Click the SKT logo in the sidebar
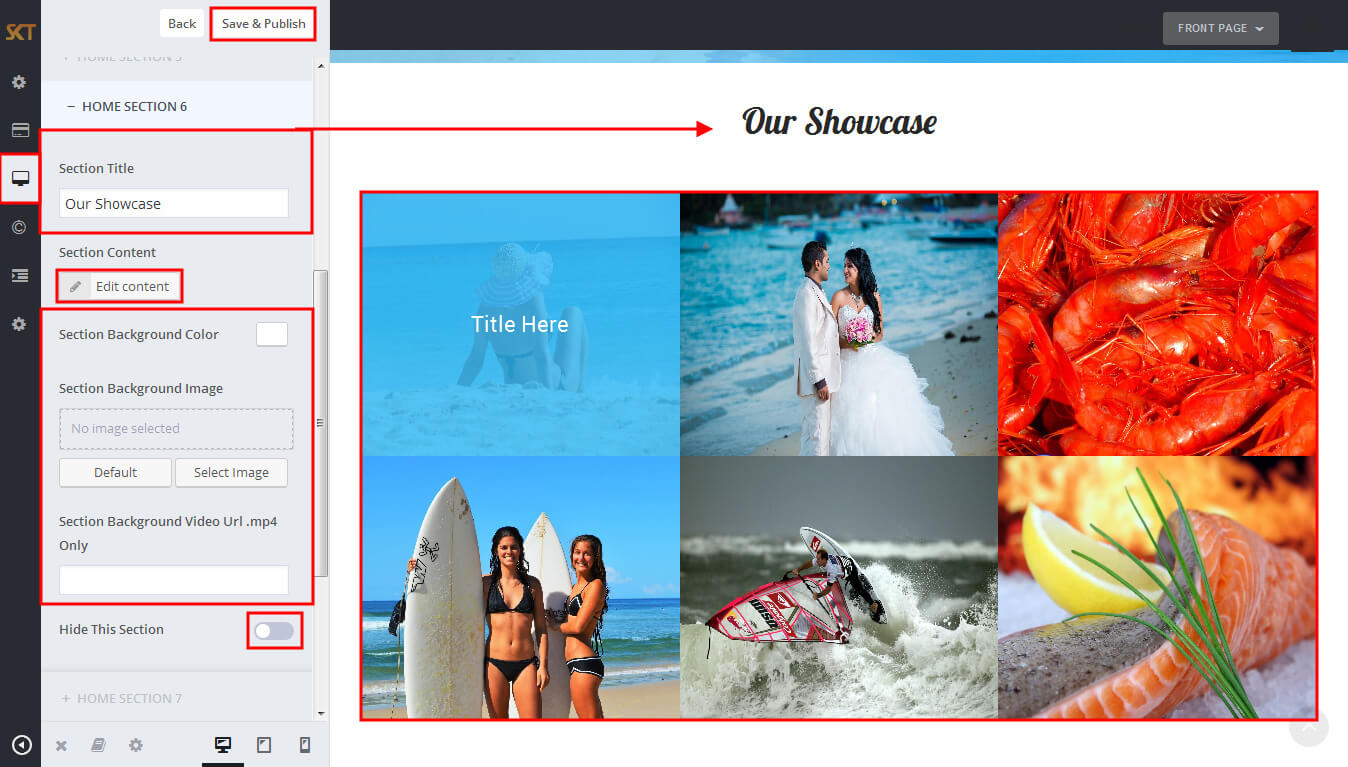1348x767 pixels. click(20, 32)
